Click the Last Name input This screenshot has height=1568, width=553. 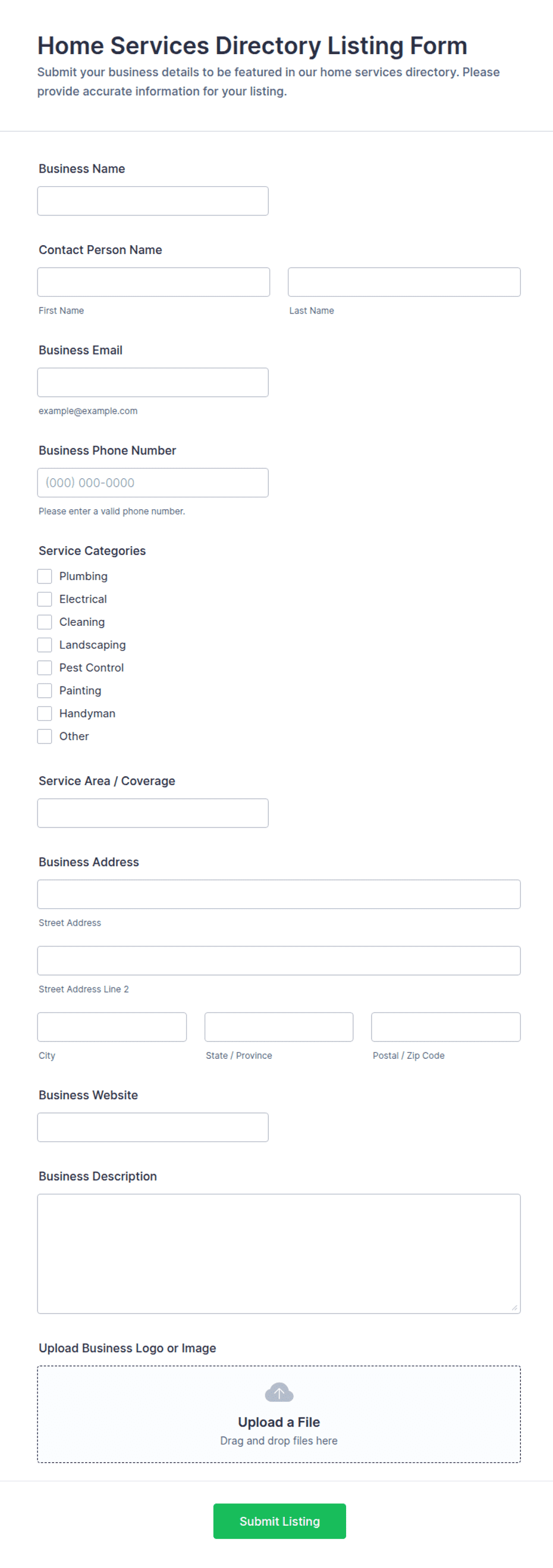404,282
